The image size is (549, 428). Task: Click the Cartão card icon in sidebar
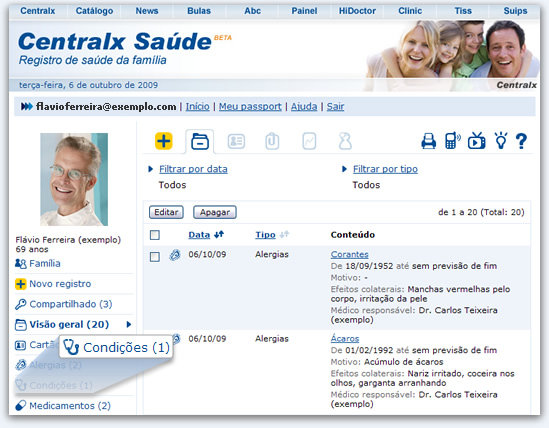[20, 345]
